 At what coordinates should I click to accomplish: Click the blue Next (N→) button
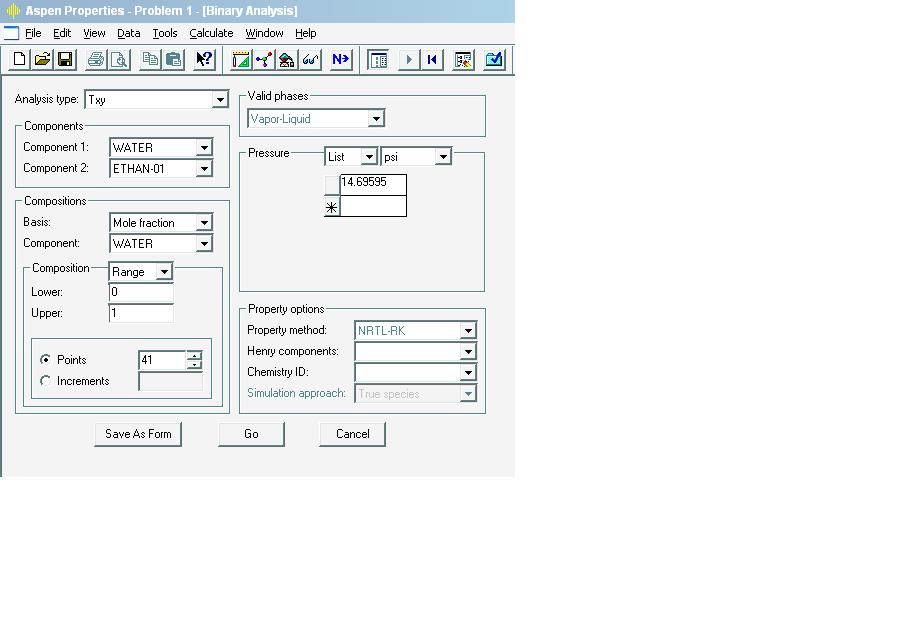(341, 59)
